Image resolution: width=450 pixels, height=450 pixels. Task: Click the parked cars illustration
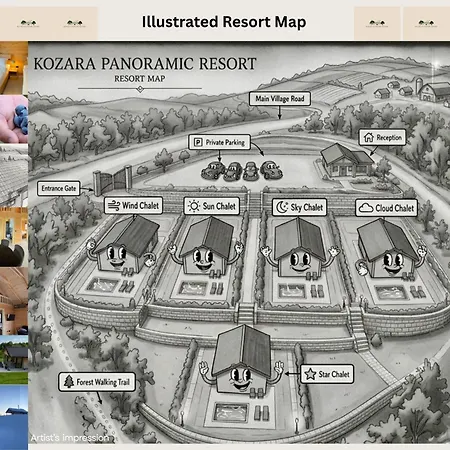coord(242,171)
